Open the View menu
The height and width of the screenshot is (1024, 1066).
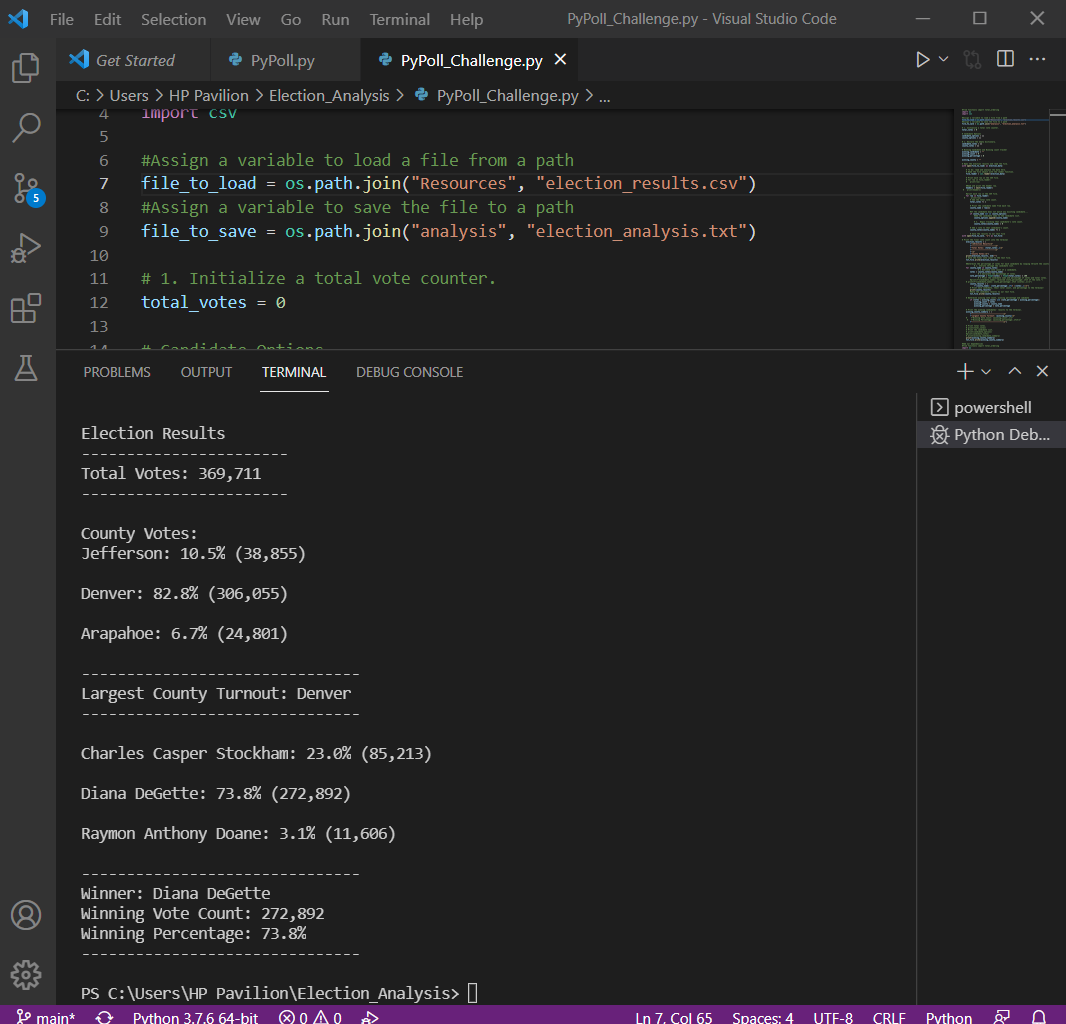click(x=243, y=19)
